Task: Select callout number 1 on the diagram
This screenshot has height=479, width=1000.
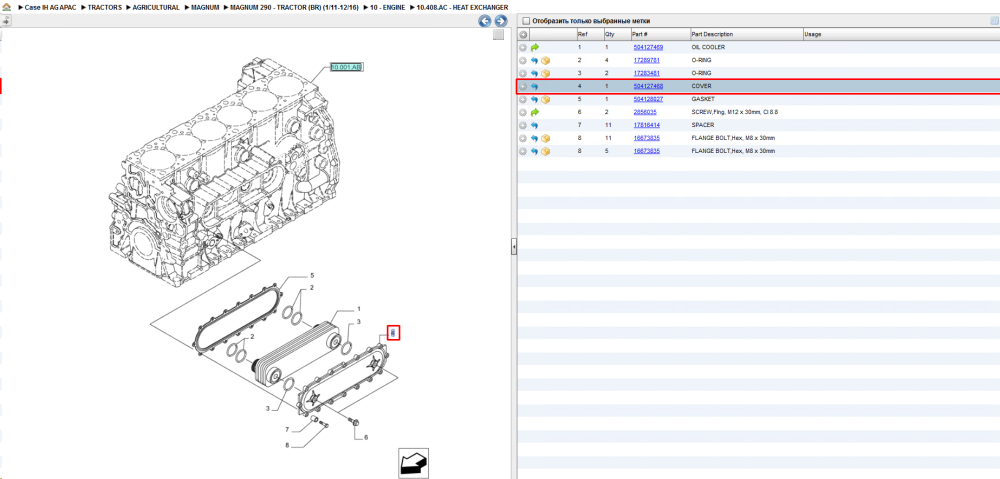Action: click(x=358, y=308)
